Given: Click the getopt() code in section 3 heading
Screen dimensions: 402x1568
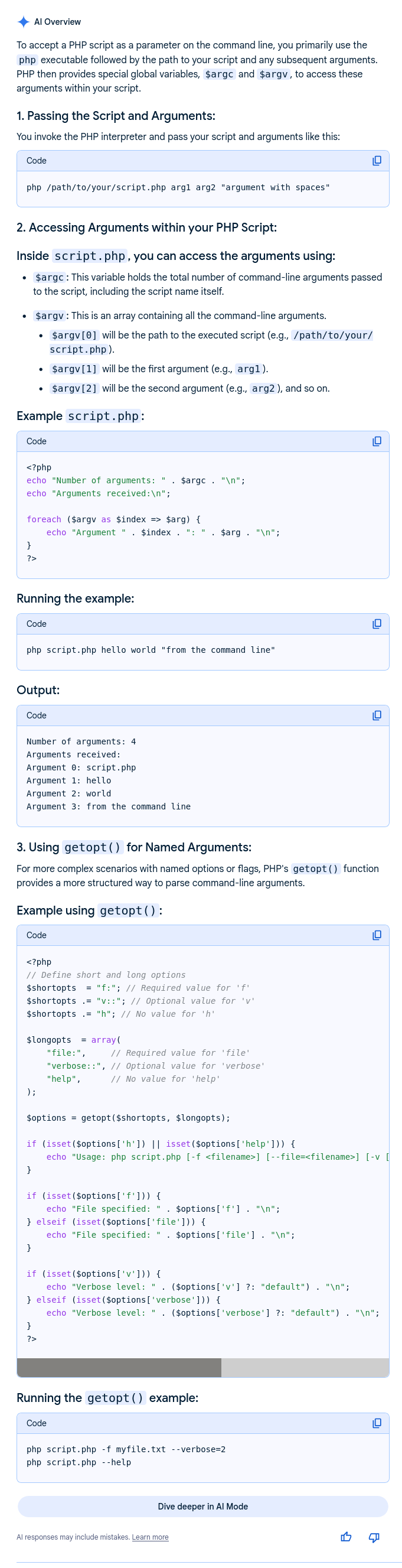Looking at the screenshot, I should pos(94,847).
